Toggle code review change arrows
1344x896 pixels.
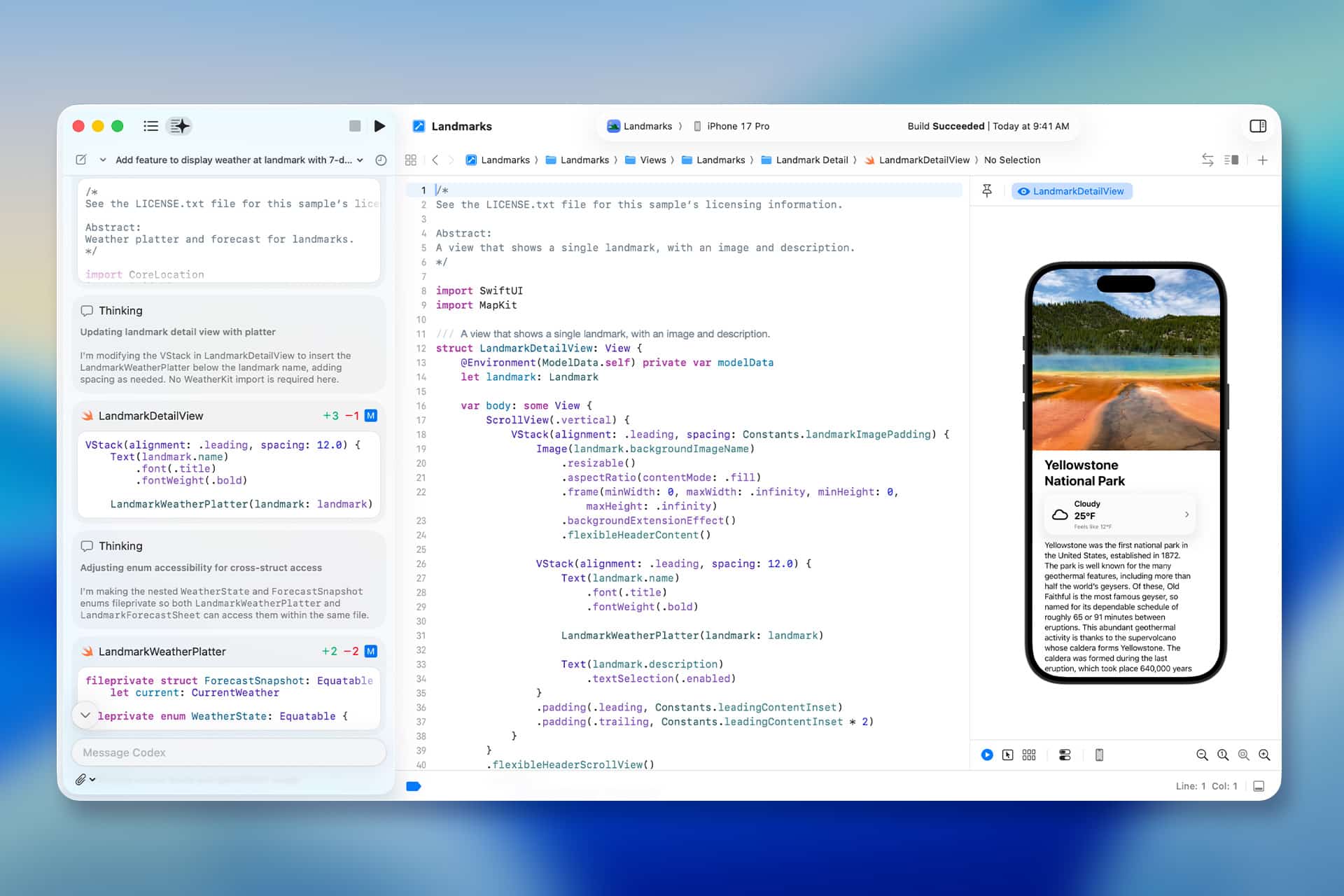pos(1207,160)
